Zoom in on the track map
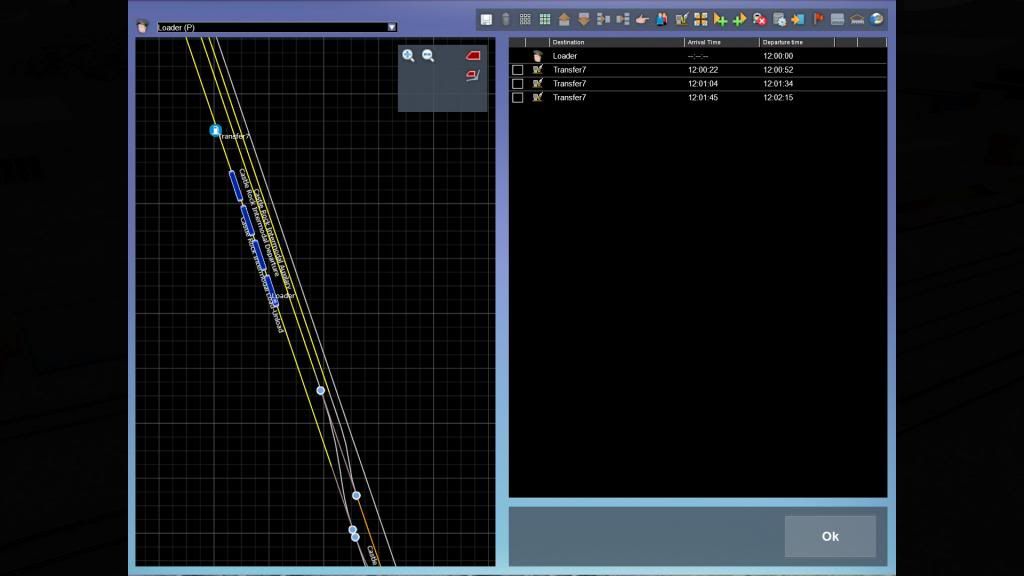The image size is (1024, 576). tap(408, 56)
